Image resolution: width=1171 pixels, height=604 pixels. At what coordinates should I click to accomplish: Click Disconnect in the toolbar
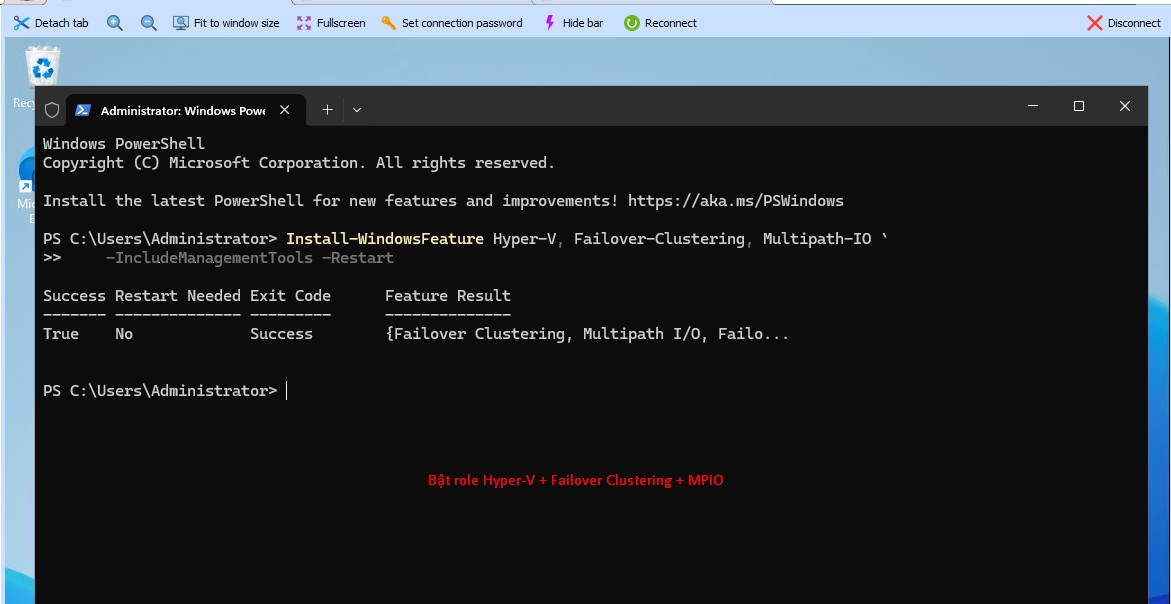coord(1124,23)
